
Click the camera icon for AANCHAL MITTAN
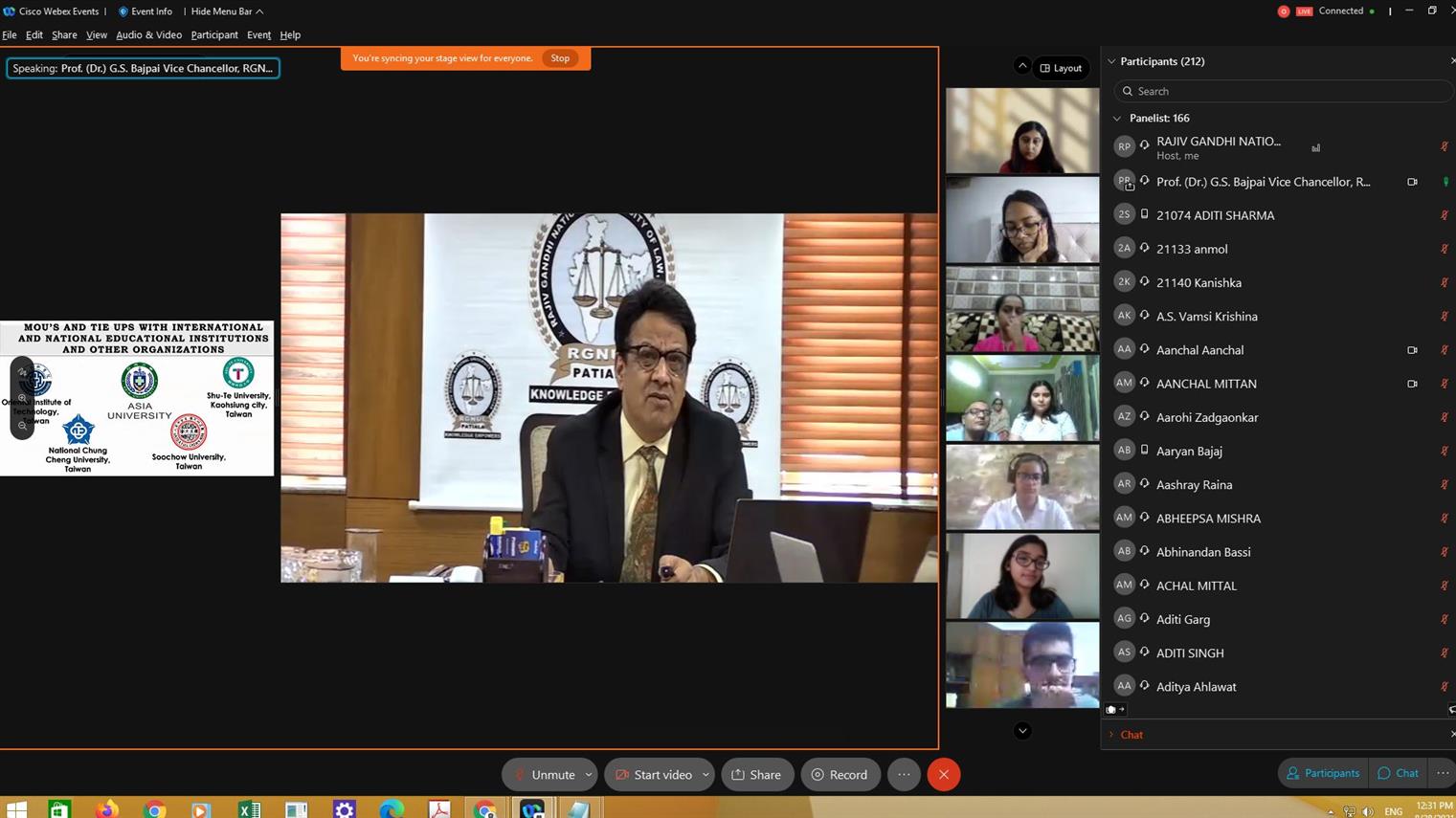click(1412, 384)
